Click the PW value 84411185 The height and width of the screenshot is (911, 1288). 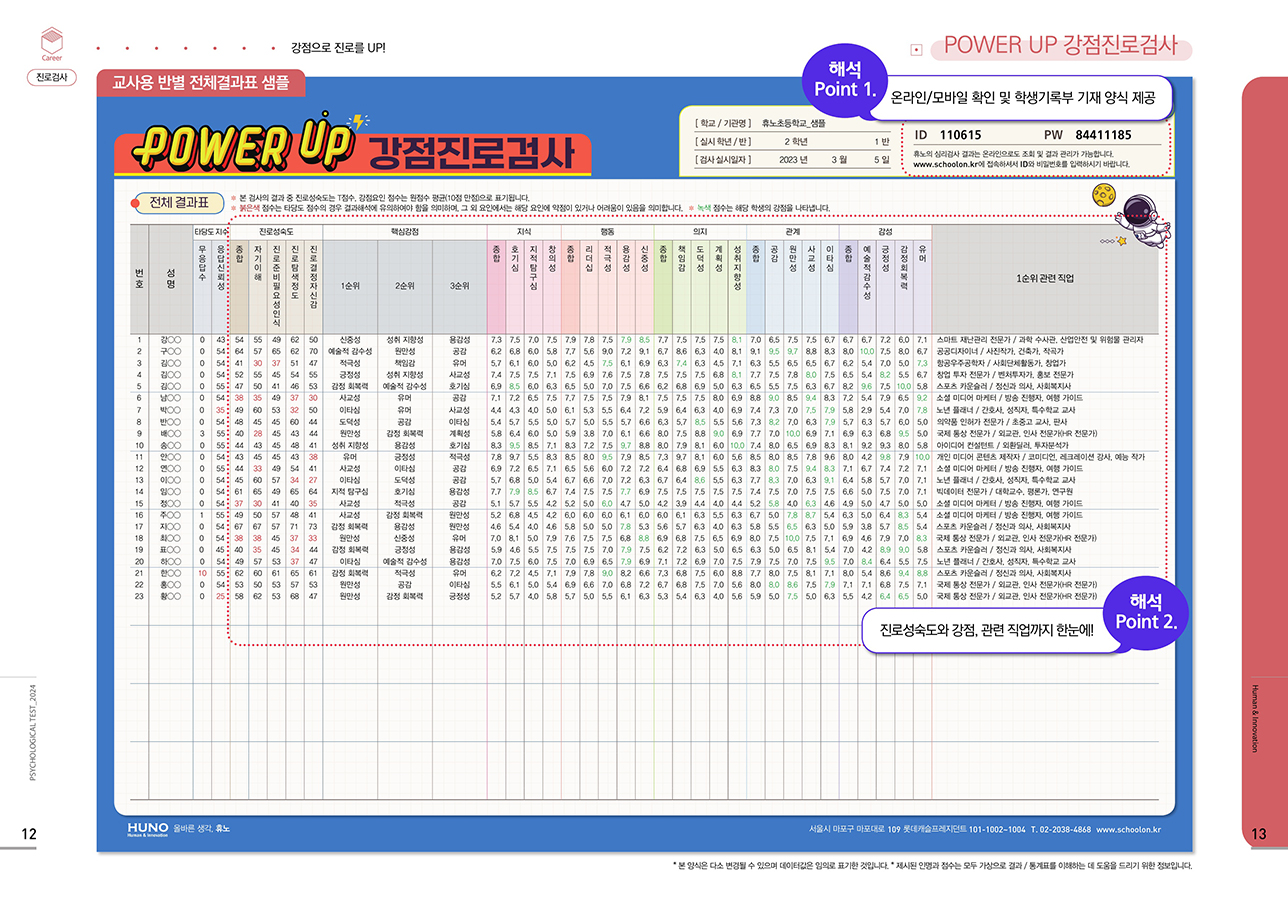click(x=1102, y=135)
